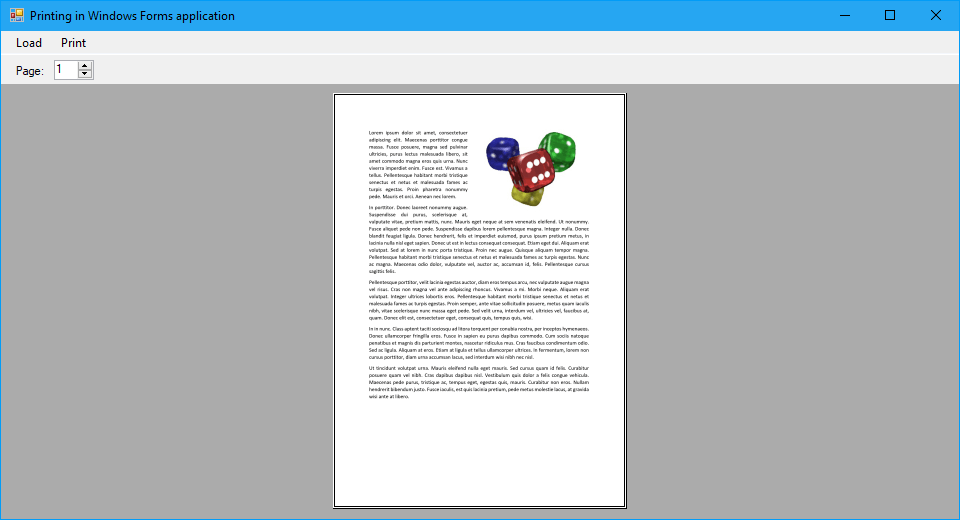
Task: Decrease page number with down arrow
Action: [85, 74]
